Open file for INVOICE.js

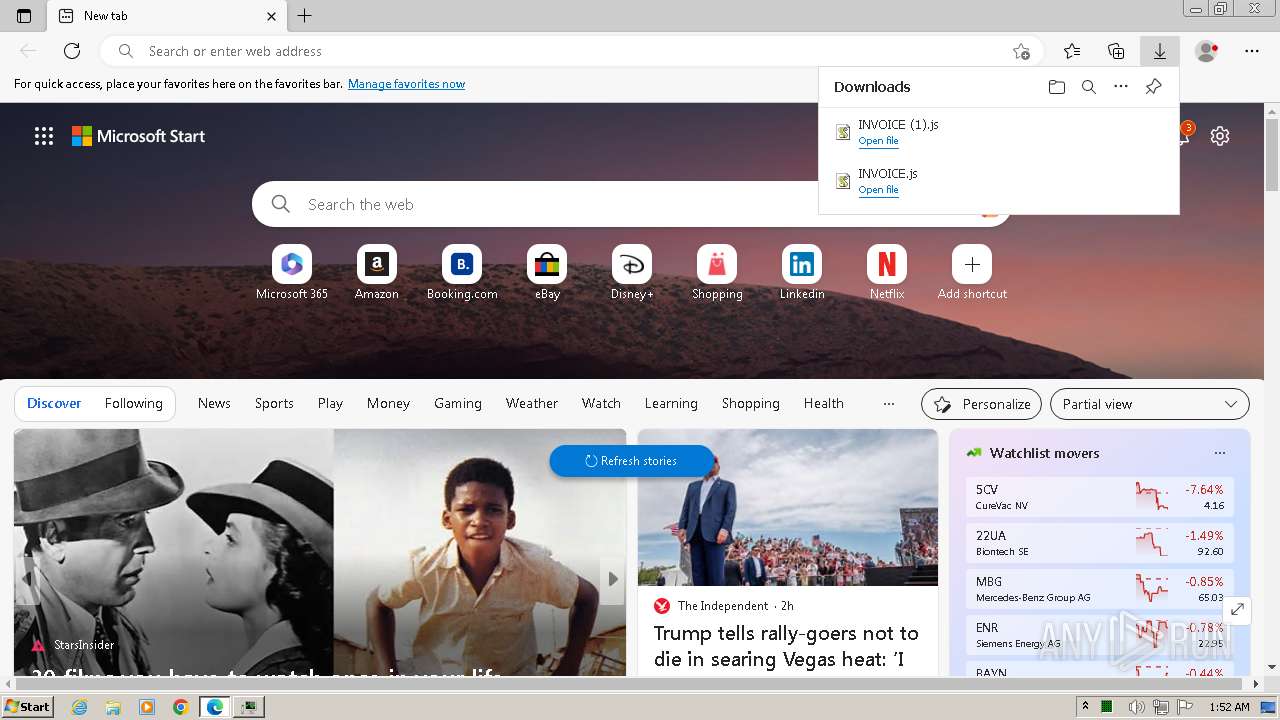point(878,190)
